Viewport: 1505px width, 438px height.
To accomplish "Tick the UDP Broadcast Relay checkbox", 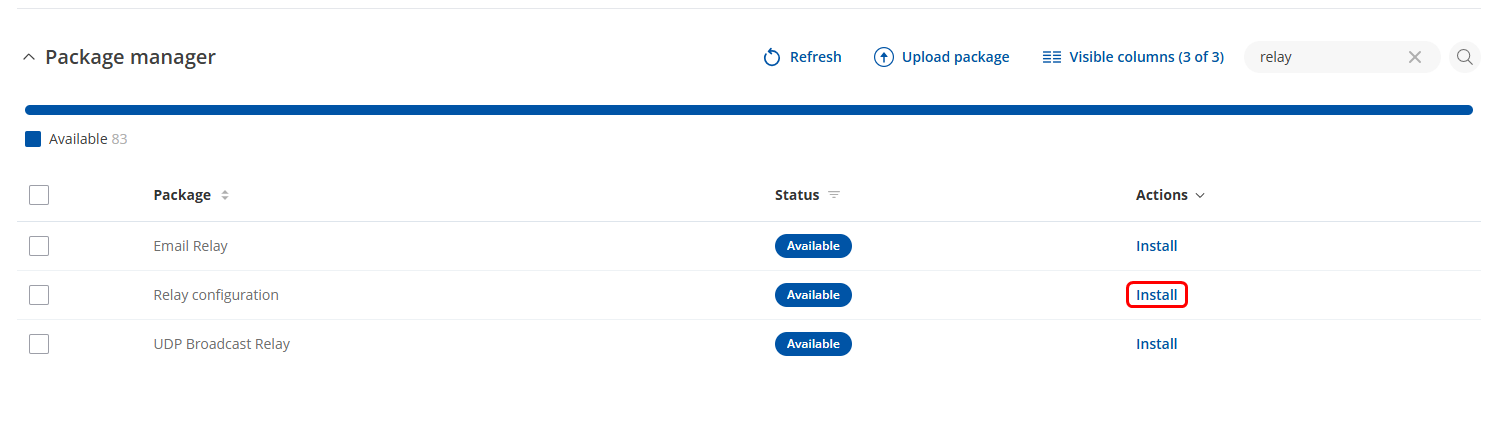I will (39, 344).
